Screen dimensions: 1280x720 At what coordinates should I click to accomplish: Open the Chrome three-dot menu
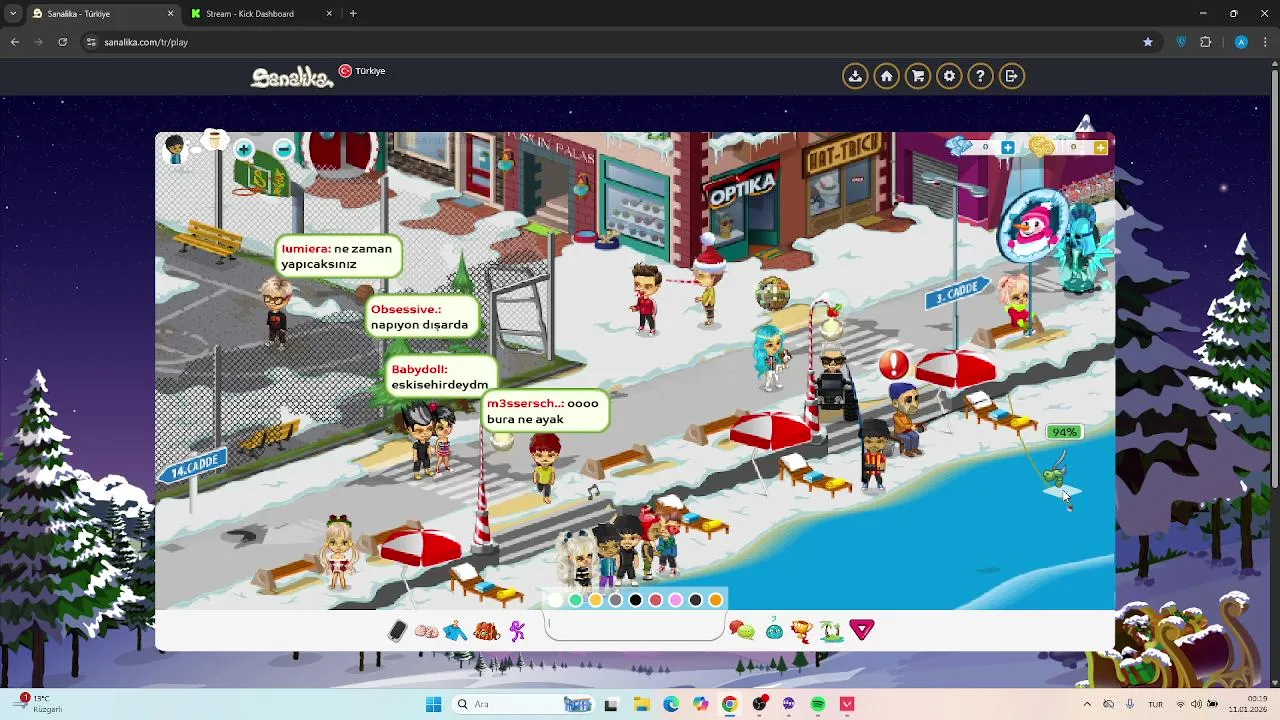pos(1265,42)
